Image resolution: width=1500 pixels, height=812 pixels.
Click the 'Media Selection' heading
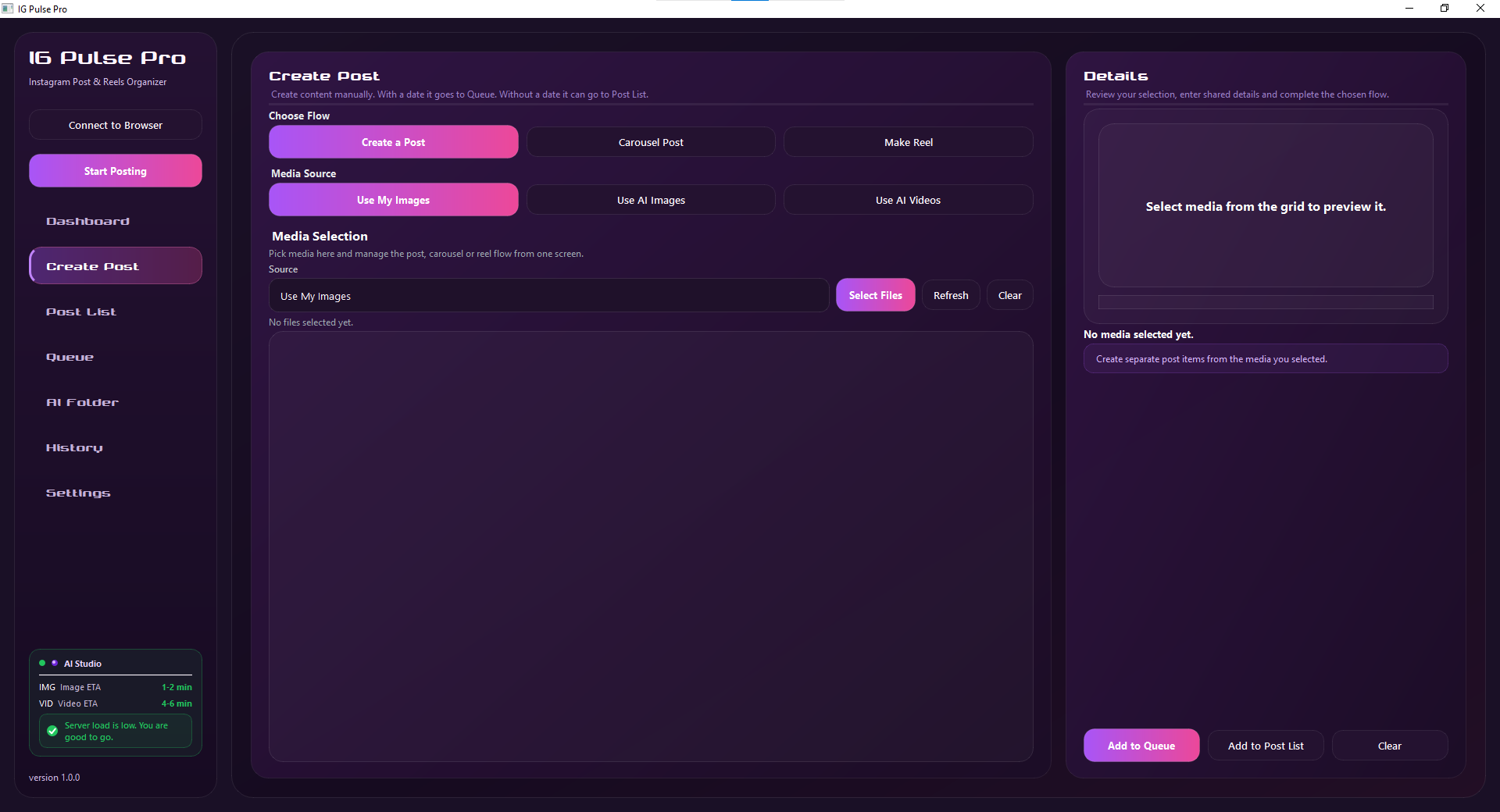(x=320, y=236)
